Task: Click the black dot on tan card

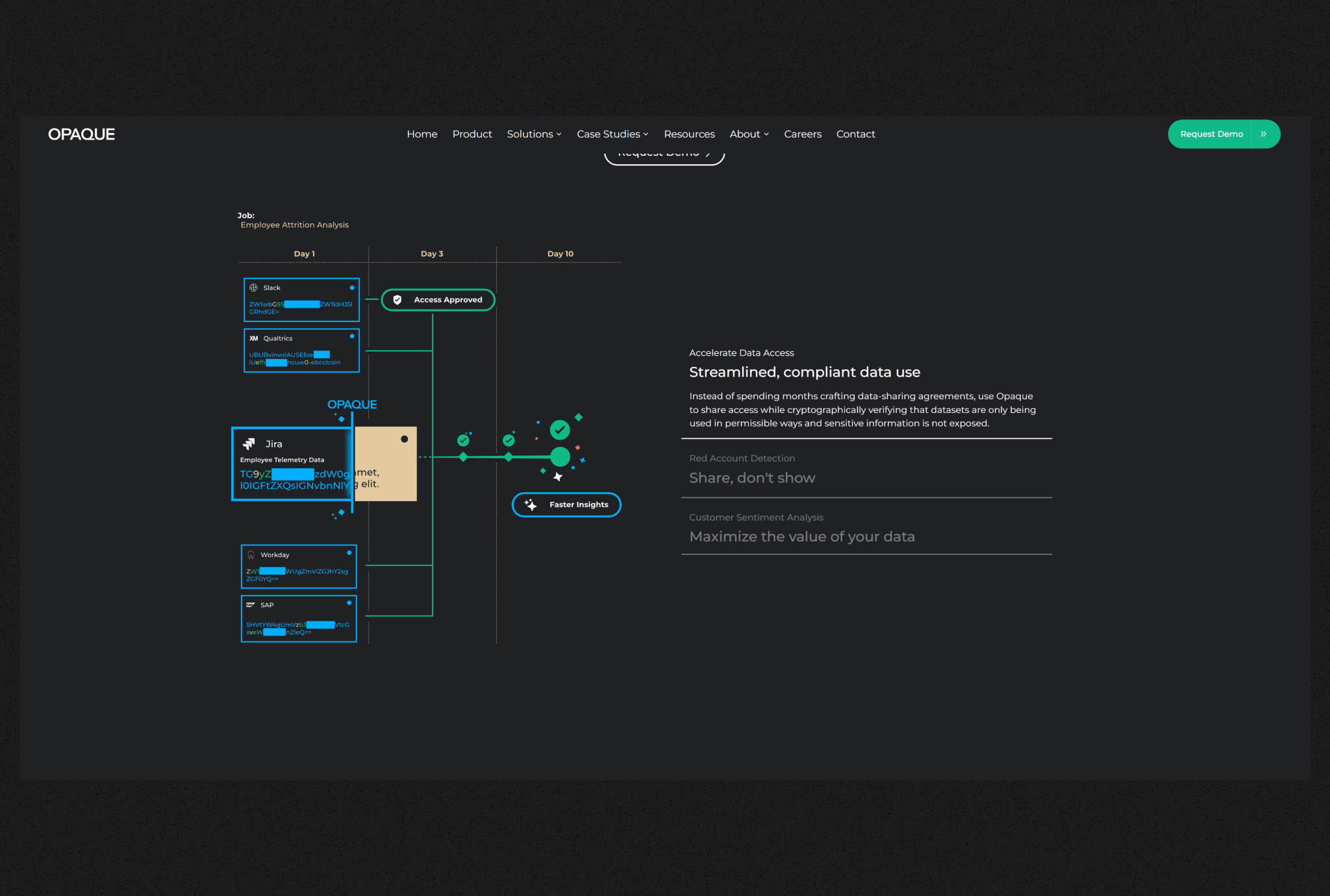Action: point(405,440)
